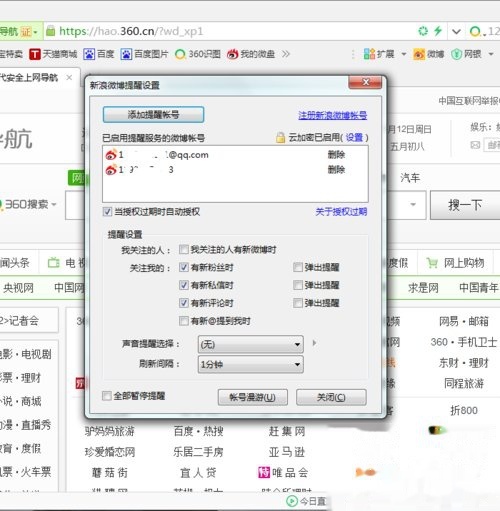Open the 注册新浪微博帐号 link

pos(332,115)
